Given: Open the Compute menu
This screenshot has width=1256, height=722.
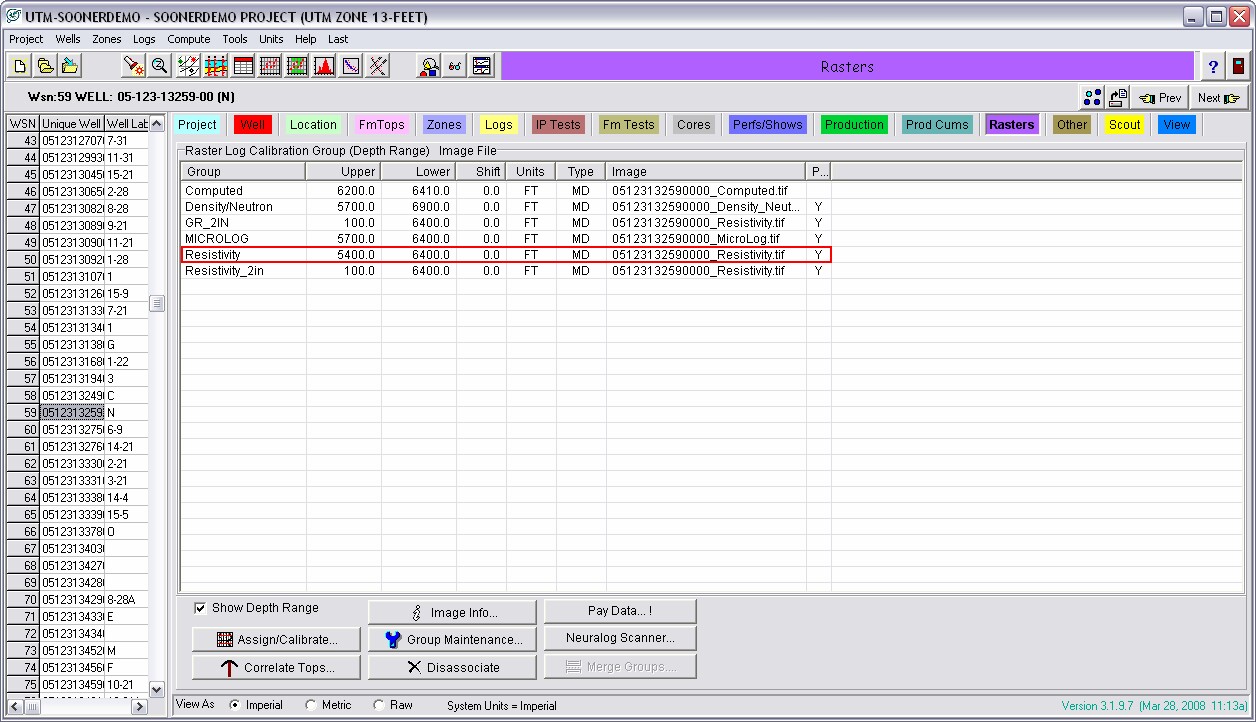Looking at the screenshot, I should click(188, 39).
